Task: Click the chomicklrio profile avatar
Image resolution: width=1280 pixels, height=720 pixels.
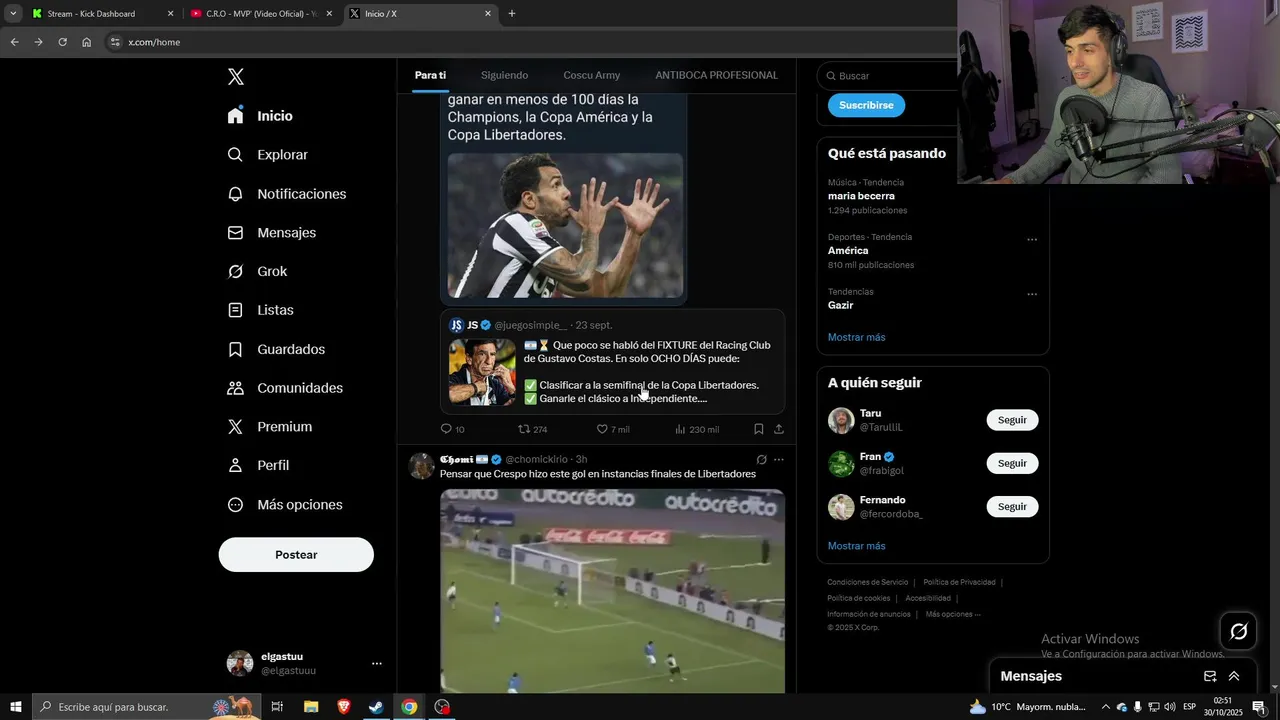Action: 422,466
